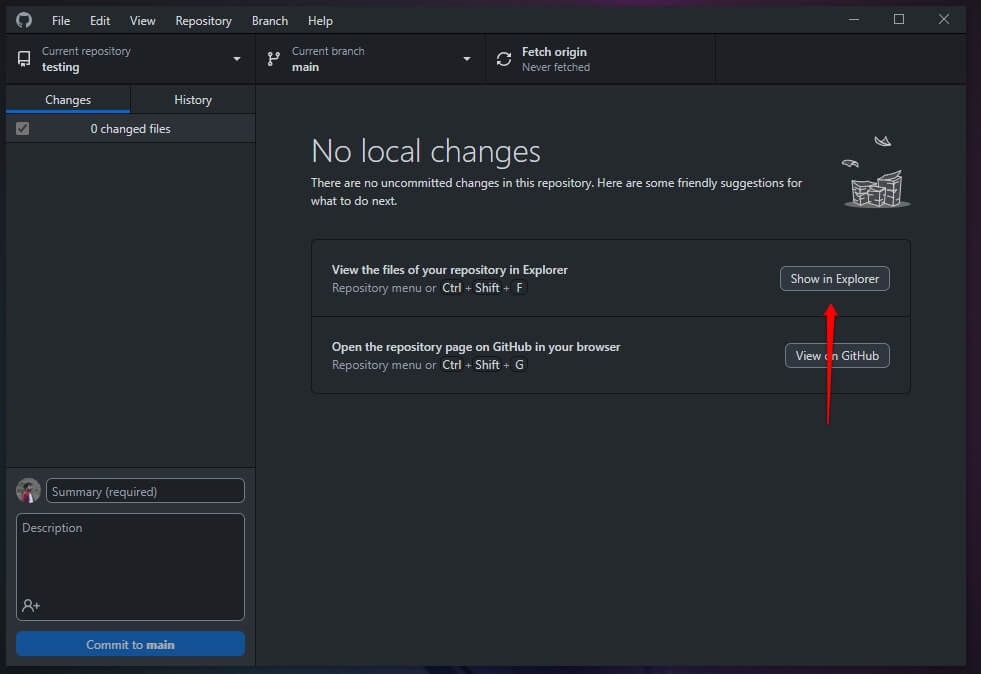This screenshot has height=674, width=981.
Task: Open the Edit menu
Action: coord(99,21)
